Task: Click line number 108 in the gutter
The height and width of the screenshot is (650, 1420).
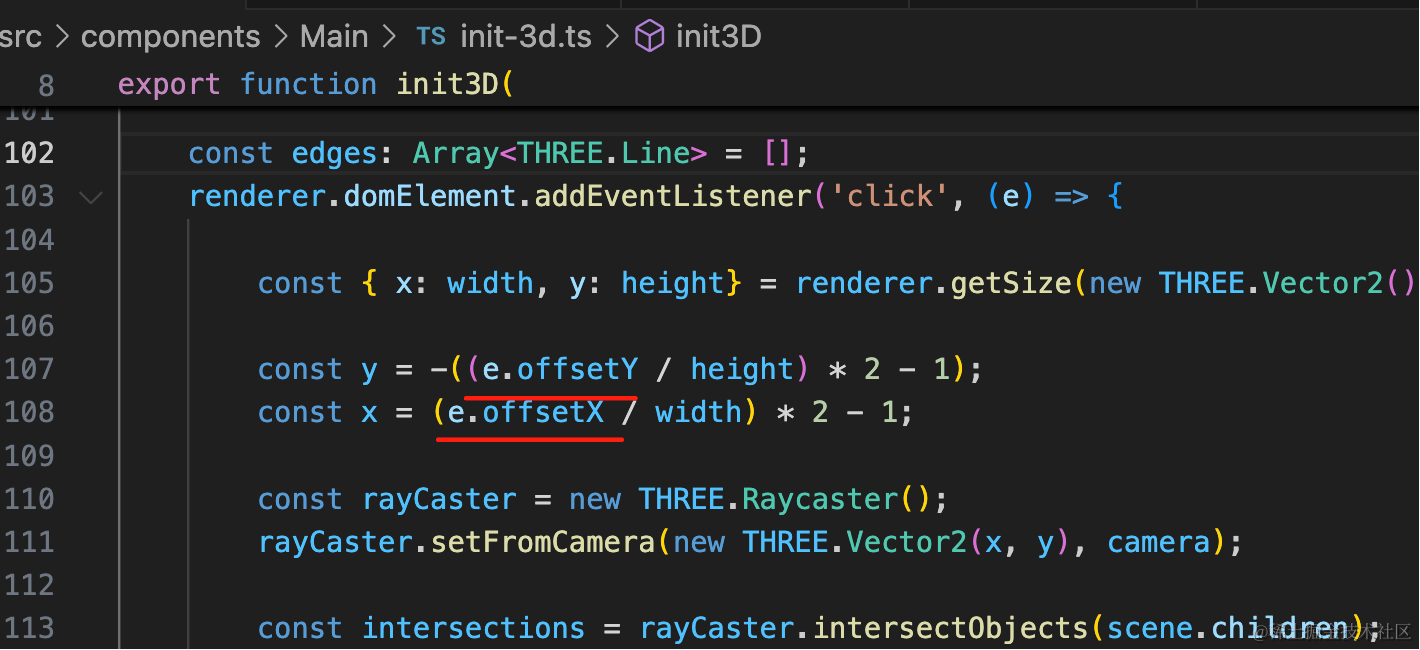Action: click(29, 412)
